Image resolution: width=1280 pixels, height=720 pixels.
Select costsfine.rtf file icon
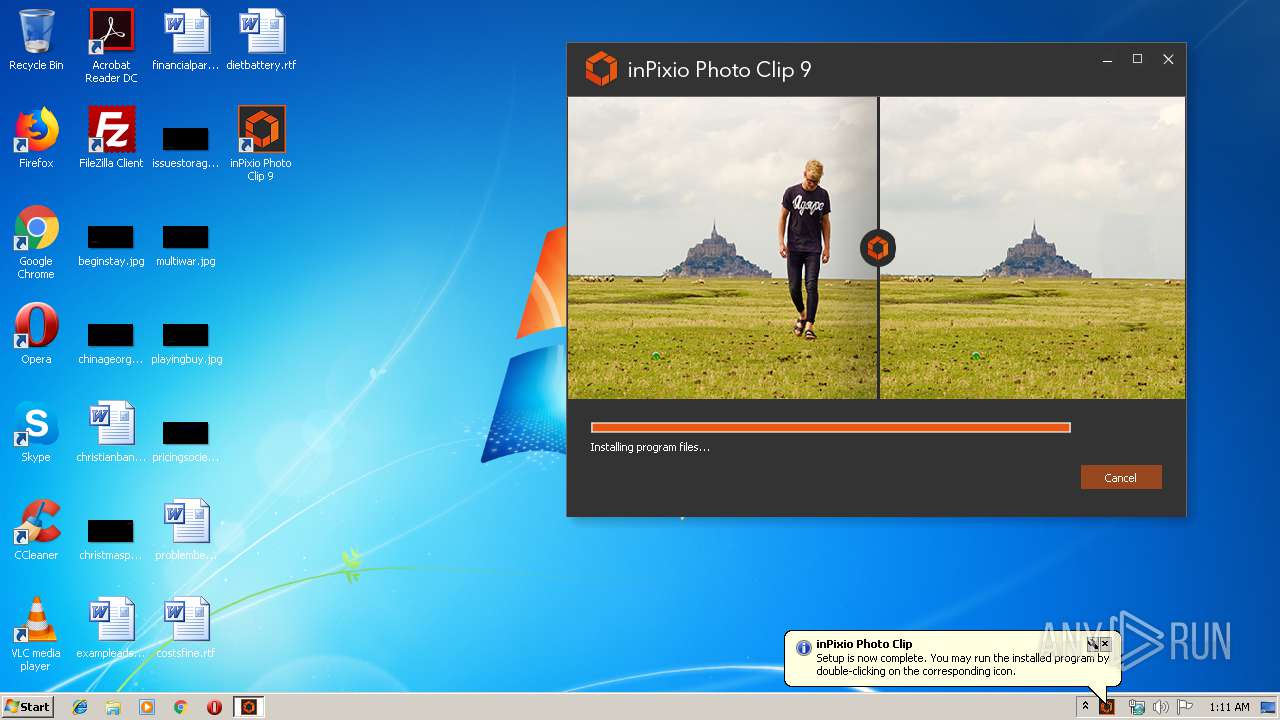[x=186, y=628]
